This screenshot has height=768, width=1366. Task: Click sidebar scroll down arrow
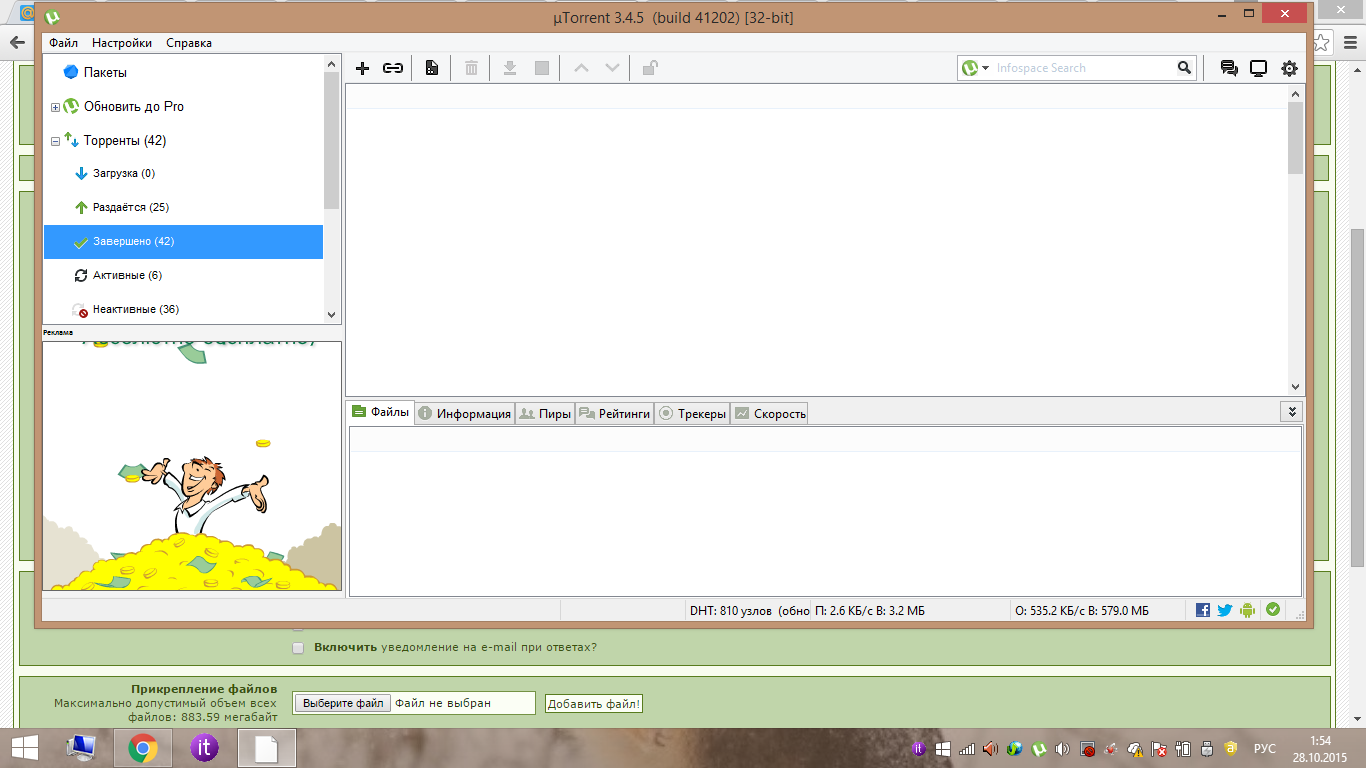(332, 314)
